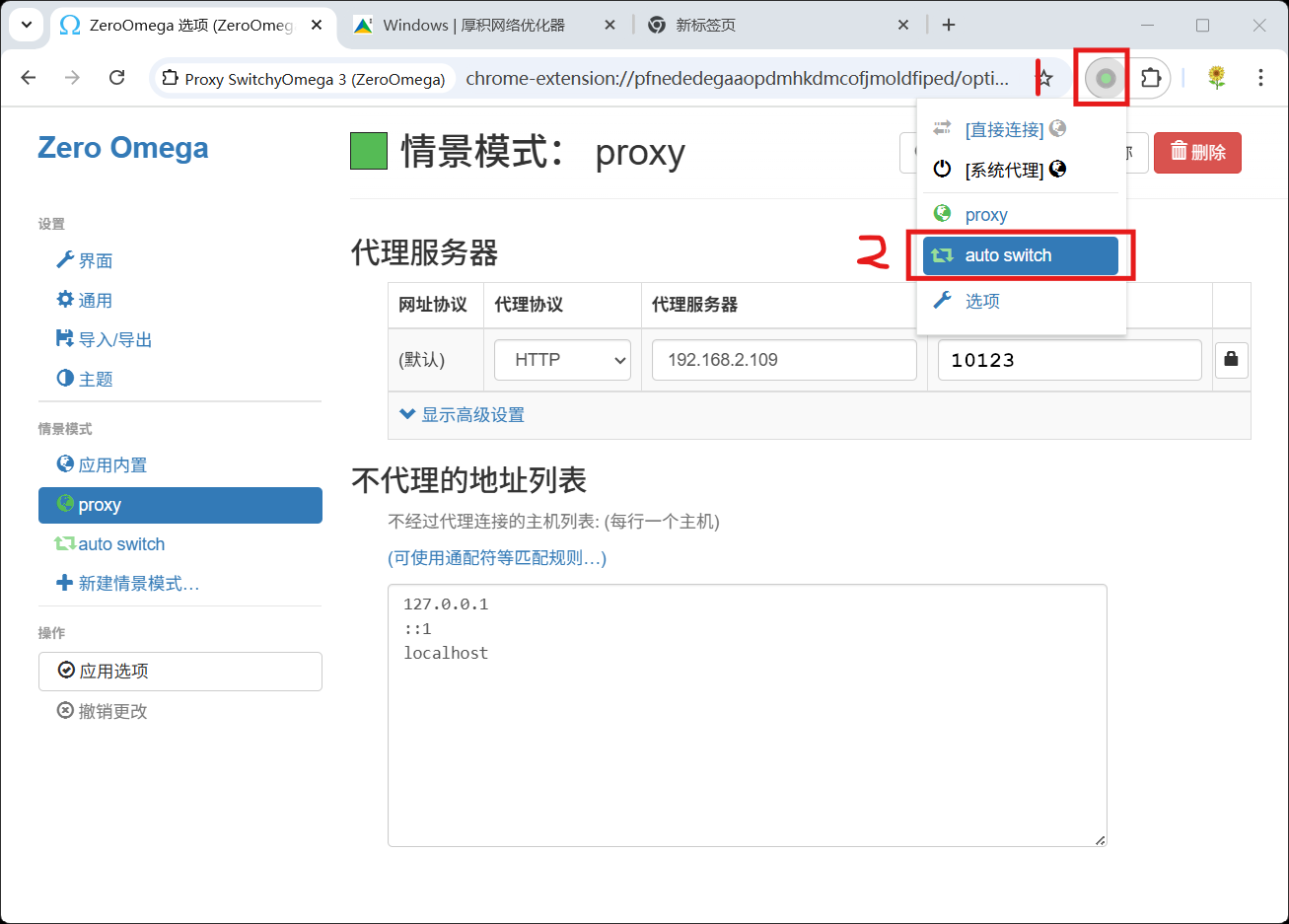
Task: Open 通用 settings via its gear icon
Action: coord(65,299)
